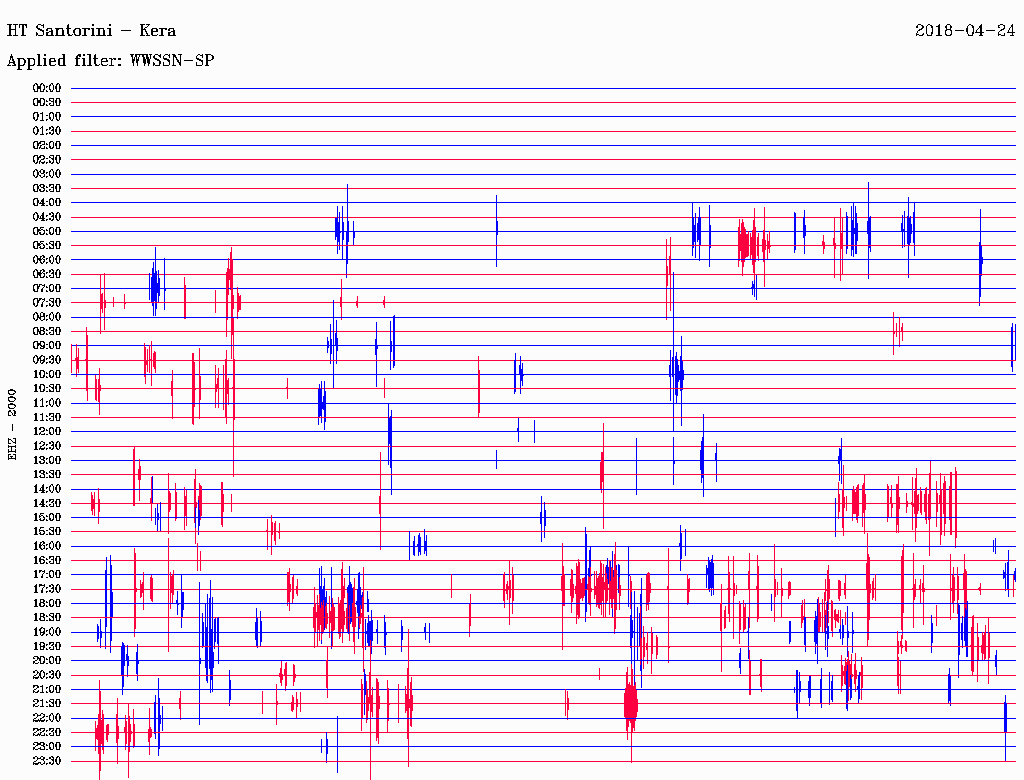This screenshot has width=1024, height=780.
Task: Click the 20:00 time marker
Action: point(47,660)
